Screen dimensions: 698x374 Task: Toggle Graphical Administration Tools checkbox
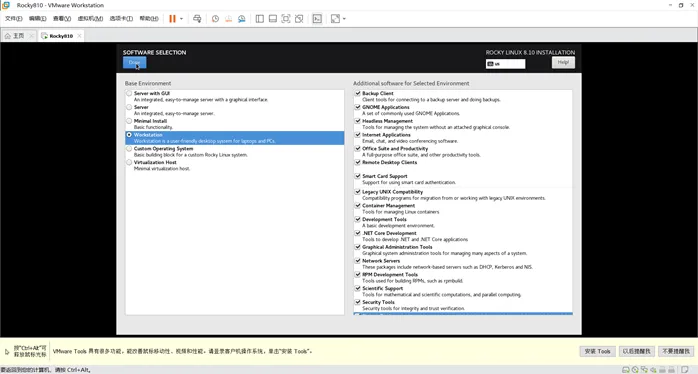[x=357, y=247]
